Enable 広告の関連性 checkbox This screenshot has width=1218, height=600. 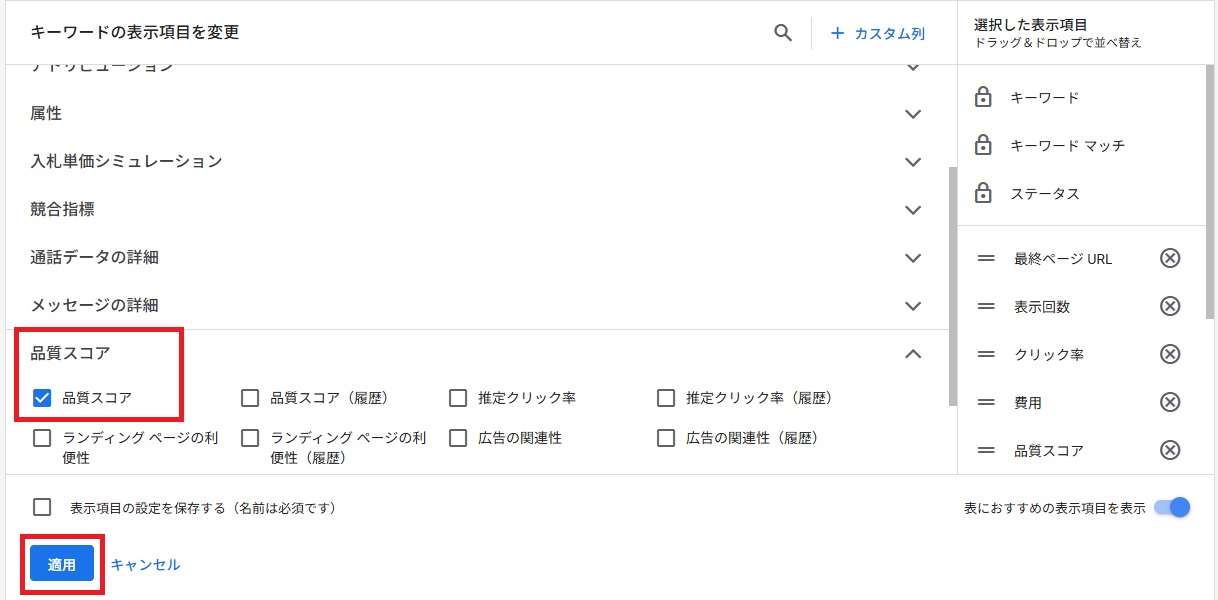tap(458, 438)
